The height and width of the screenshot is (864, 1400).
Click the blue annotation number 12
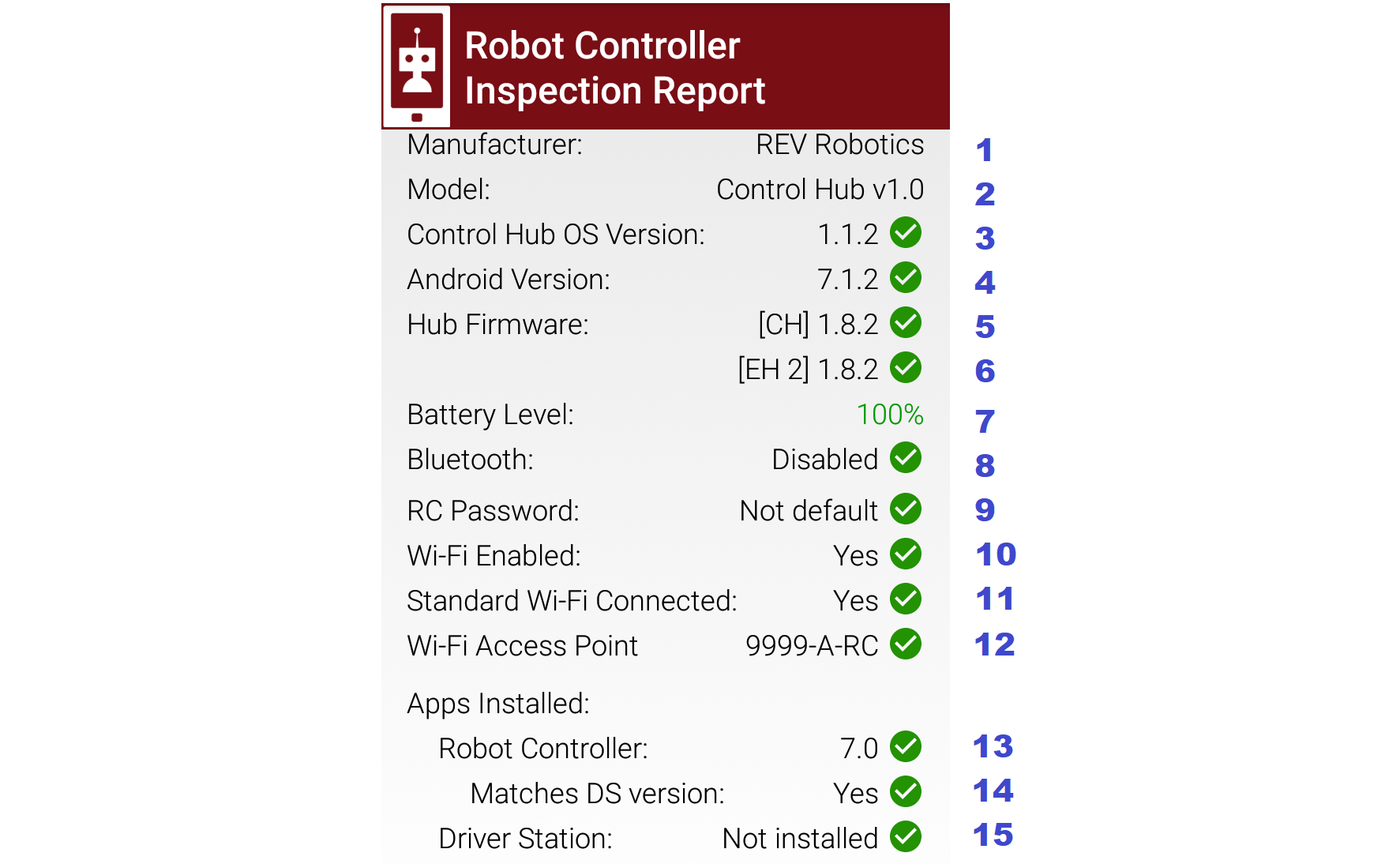coord(994,645)
